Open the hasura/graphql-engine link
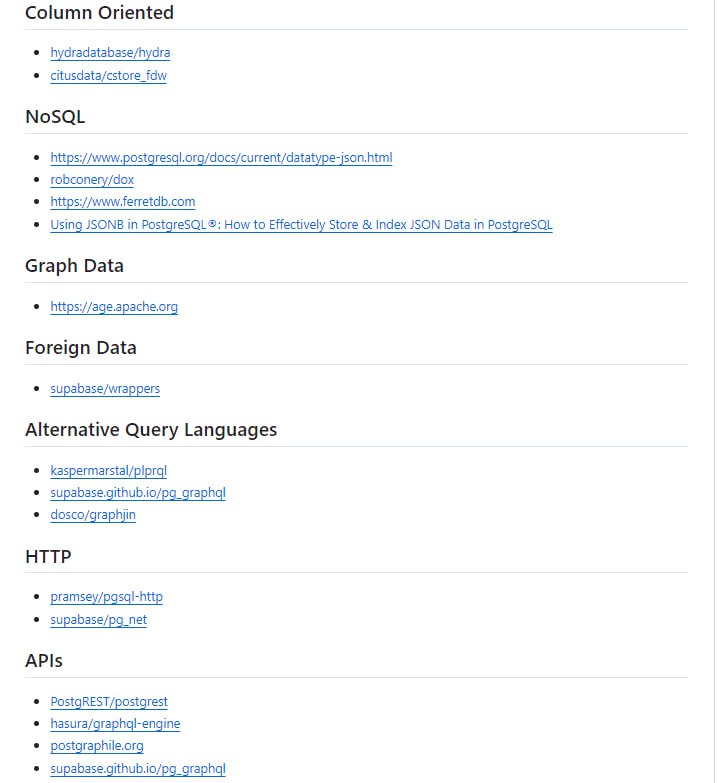This screenshot has height=783, width=717. click(x=115, y=723)
